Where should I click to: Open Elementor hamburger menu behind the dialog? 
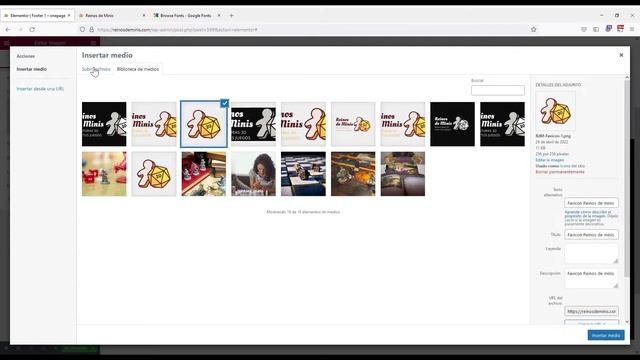7,42
